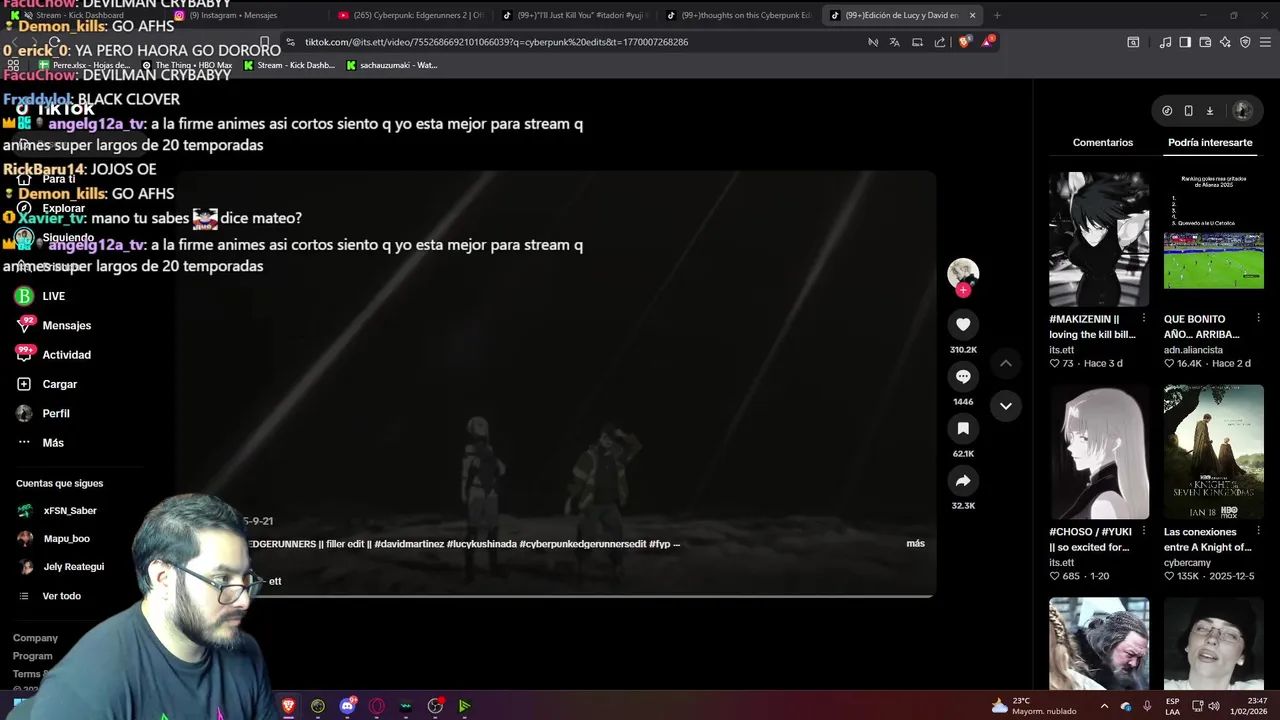The width and height of the screenshot is (1280, 720).
Task: Switch to the Comentarios tab
Action: tap(1103, 143)
